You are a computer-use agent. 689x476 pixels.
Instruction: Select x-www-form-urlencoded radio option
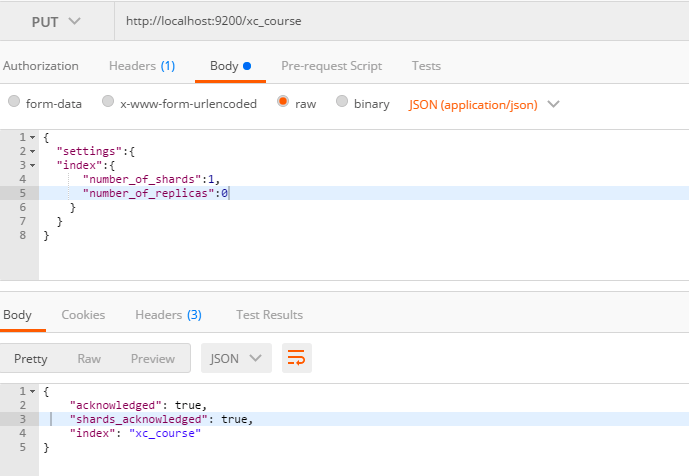pos(108,101)
